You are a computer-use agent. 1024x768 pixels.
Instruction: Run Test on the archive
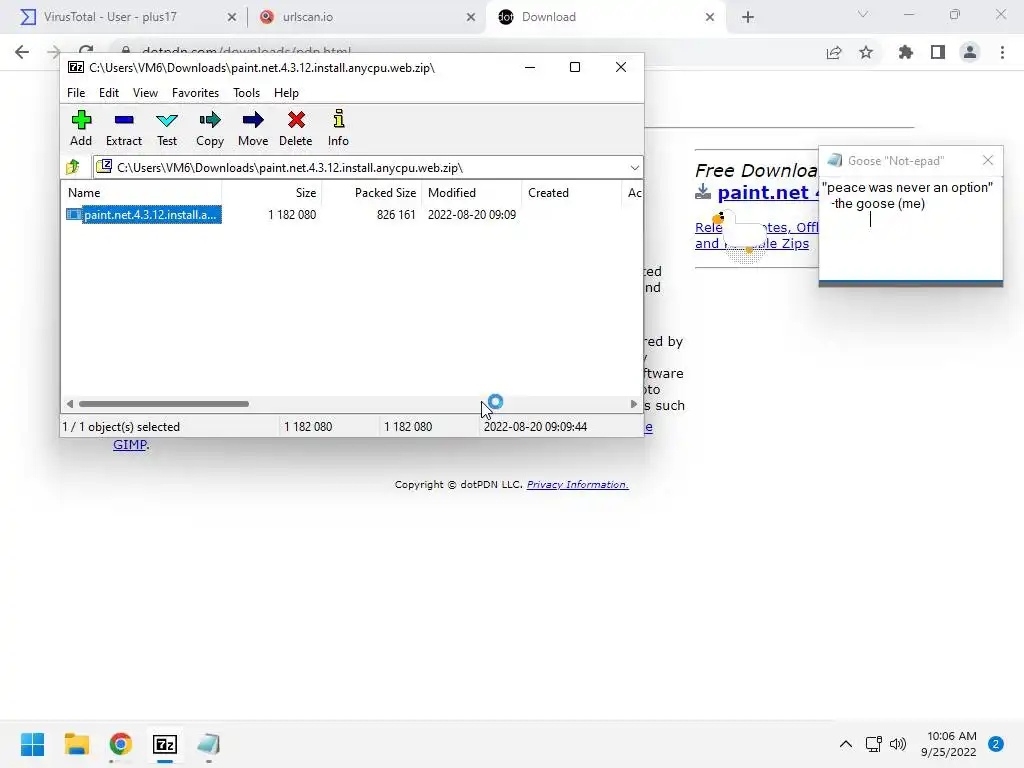[167, 128]
